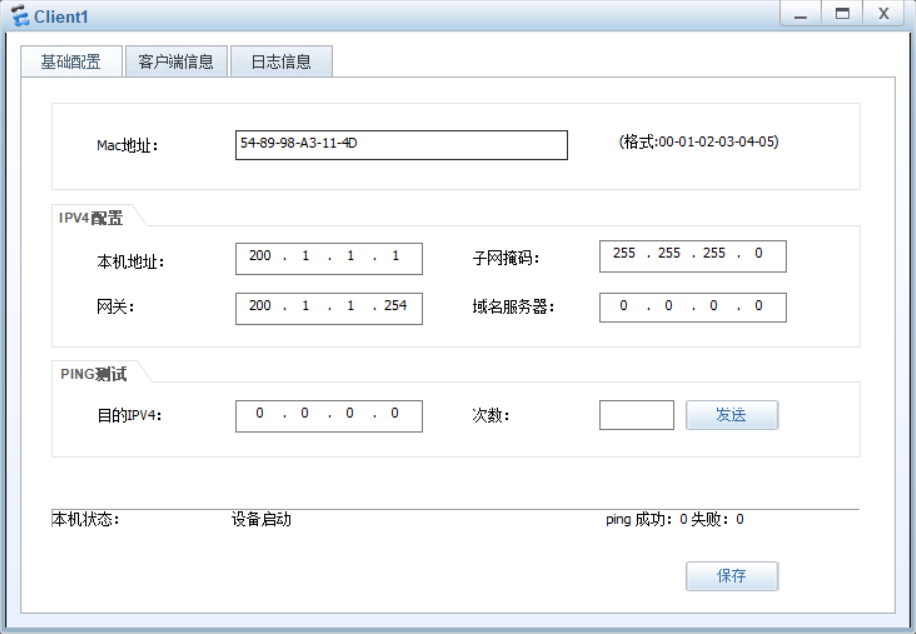Image resolution: width=916 pixels, height=634 pixels.
Task: Click the format hint (格式:00-01-02-03-04-05)
Action: 699,142
